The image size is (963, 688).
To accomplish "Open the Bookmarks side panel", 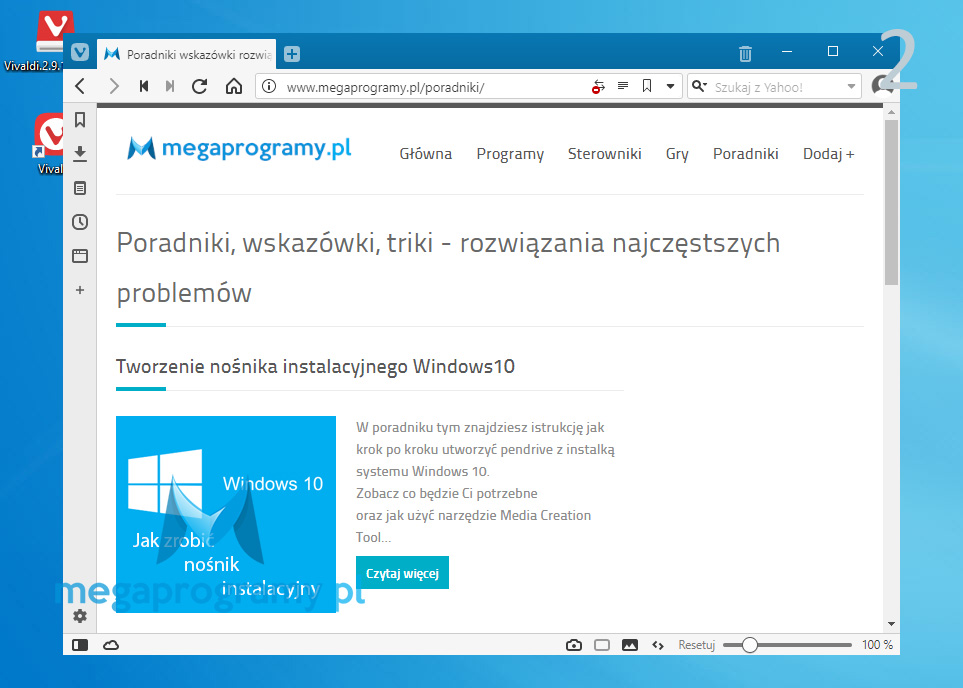I will [x=80, y=120].
